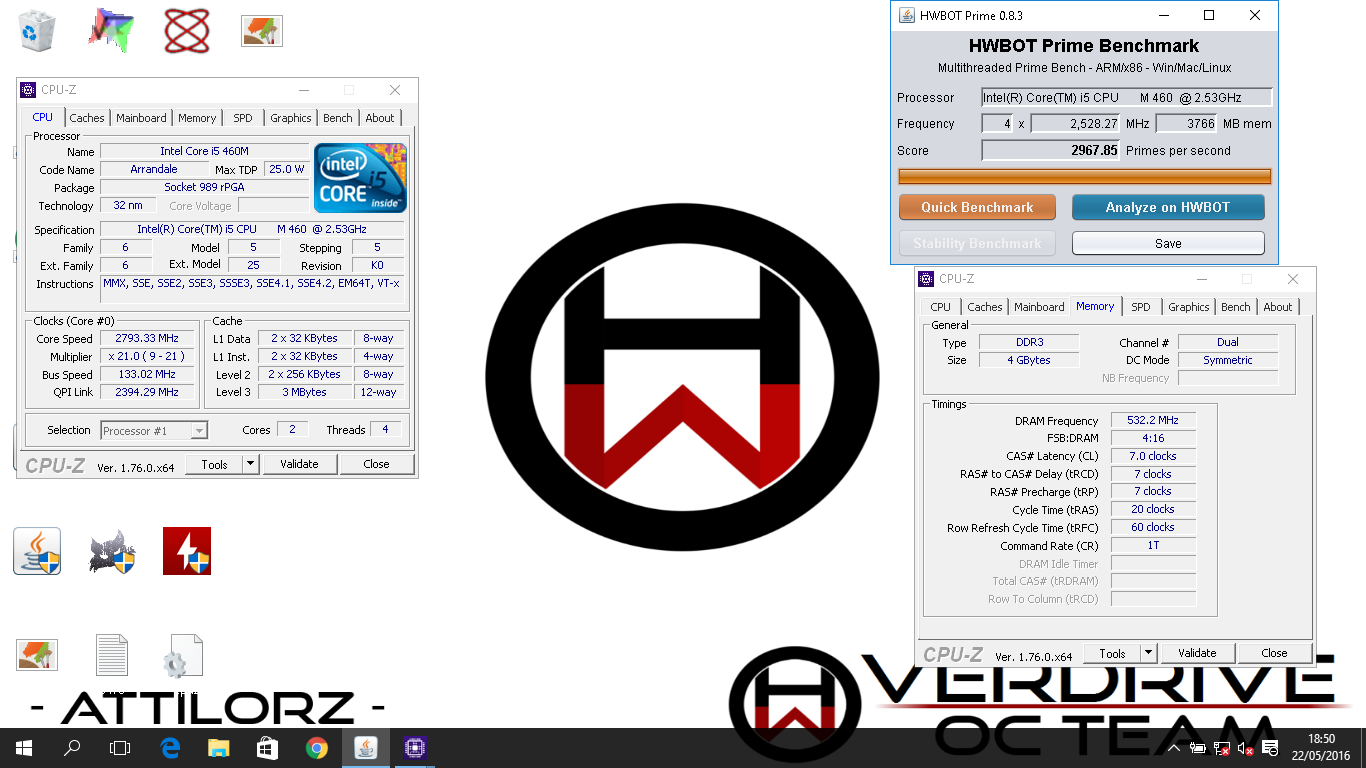Click the Intel Core i5 logo in CPU-Z
1366x768 pixels.
[360, 178]
